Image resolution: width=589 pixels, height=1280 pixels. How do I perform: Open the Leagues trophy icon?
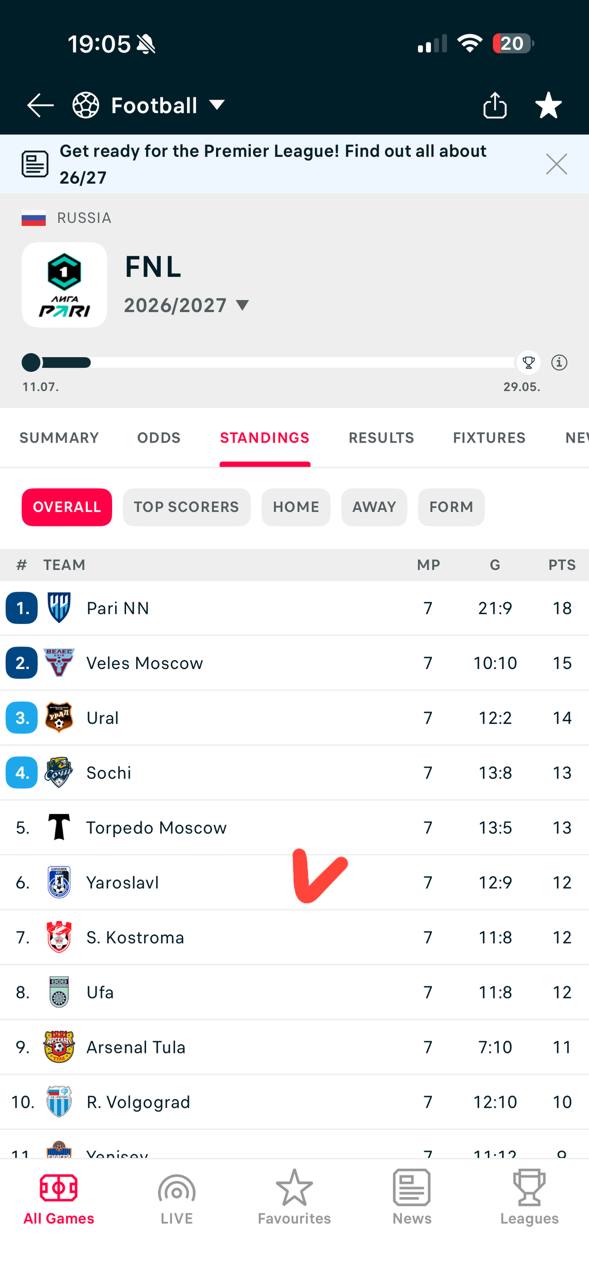pos(529,1188)
